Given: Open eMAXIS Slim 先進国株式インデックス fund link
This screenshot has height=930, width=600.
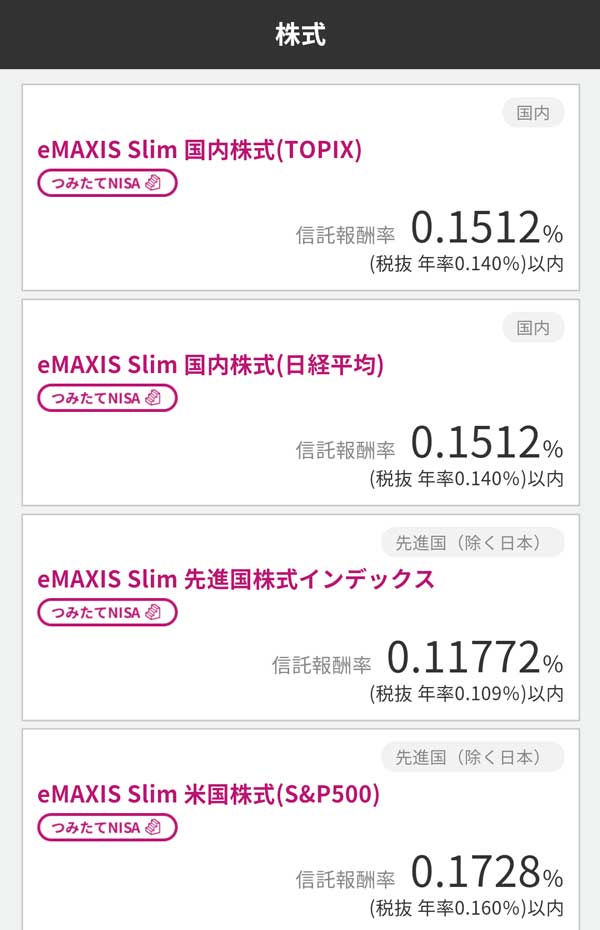Looking at the screenshot, I should click(x=236, y=579).
